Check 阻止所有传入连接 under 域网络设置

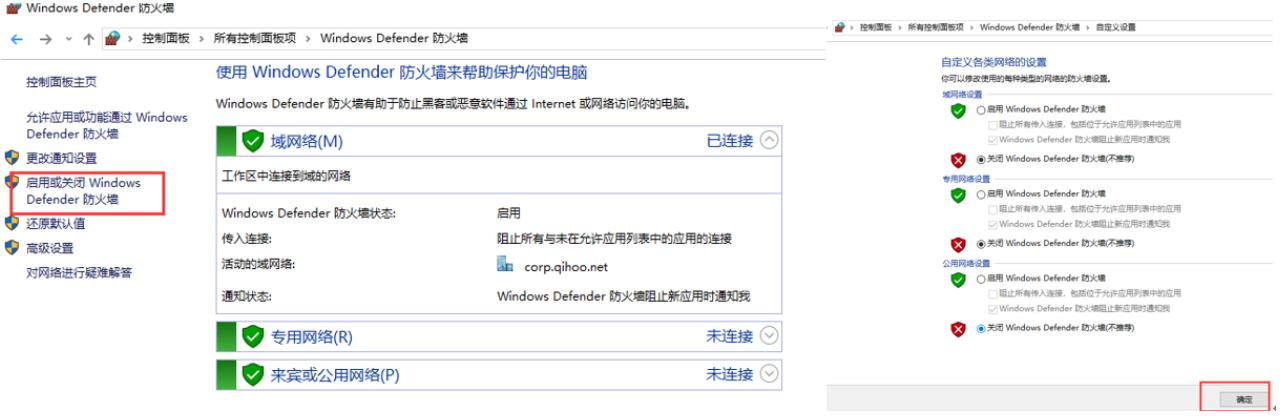click(x=992, y=125)
